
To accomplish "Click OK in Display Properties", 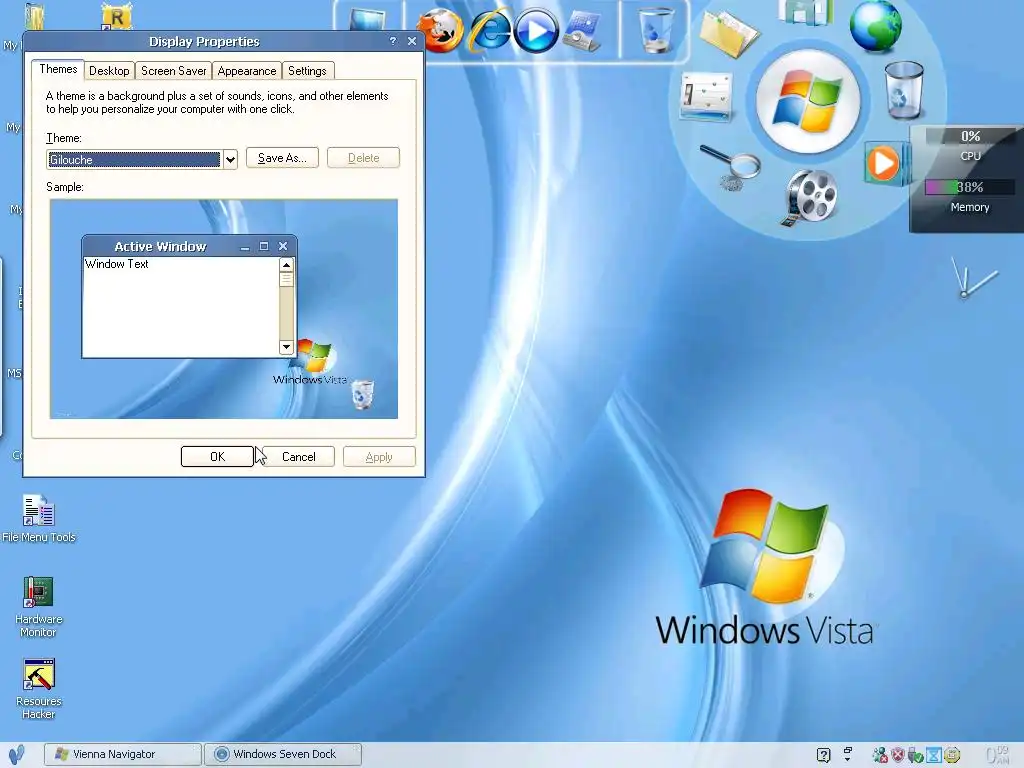I will (x=217, y=456).
